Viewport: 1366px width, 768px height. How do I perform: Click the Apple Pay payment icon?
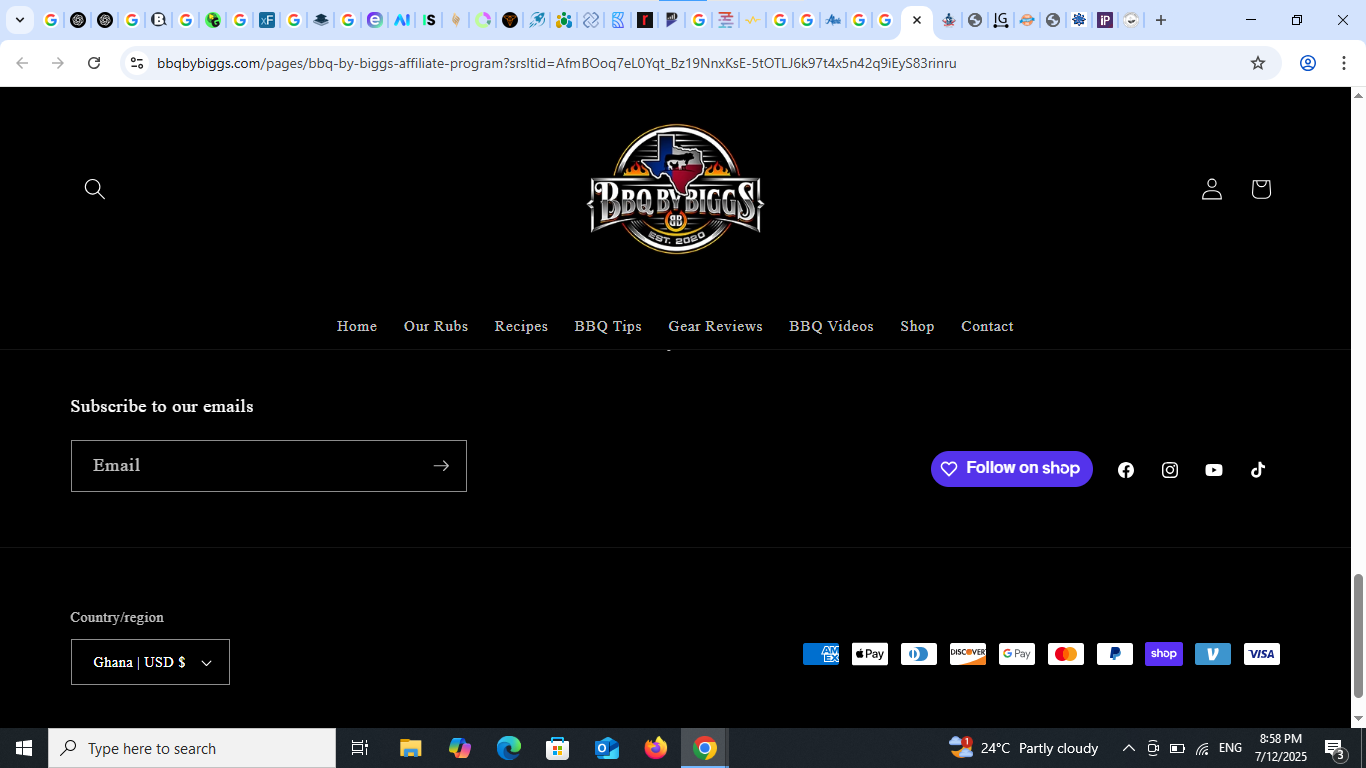coord(870,654)
